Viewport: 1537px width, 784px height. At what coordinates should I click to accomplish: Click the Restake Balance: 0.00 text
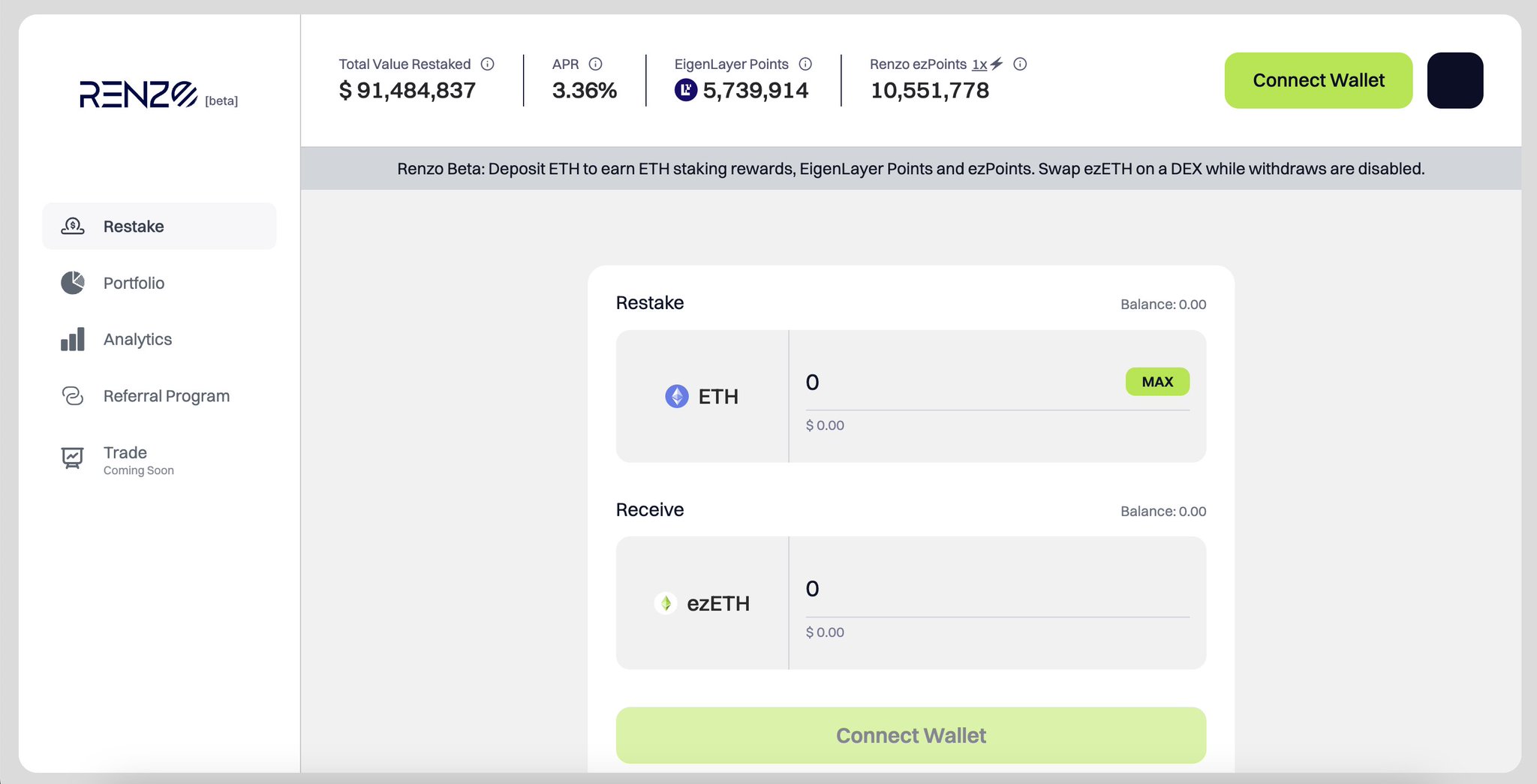[1163, 305]
